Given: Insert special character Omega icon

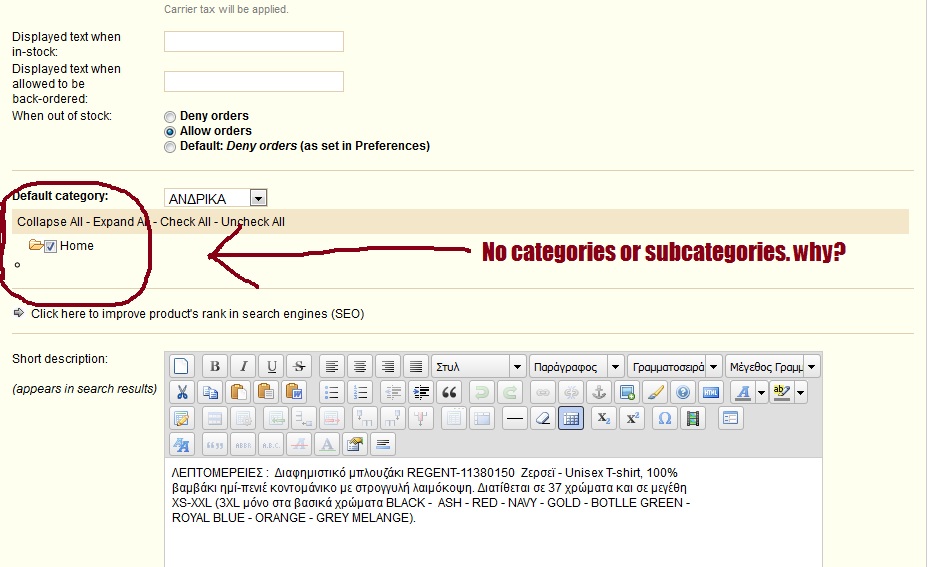Looking at the screenshot, I should [x=664, y=419].
